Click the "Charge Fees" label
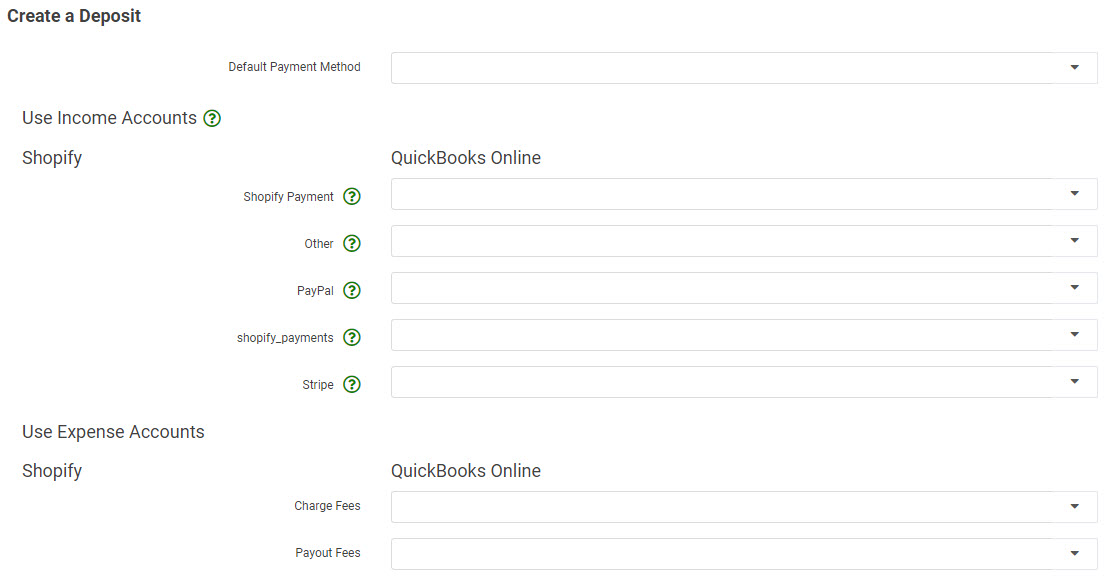The width and height of the screenshot is (1107, 580). pos(328,506)
